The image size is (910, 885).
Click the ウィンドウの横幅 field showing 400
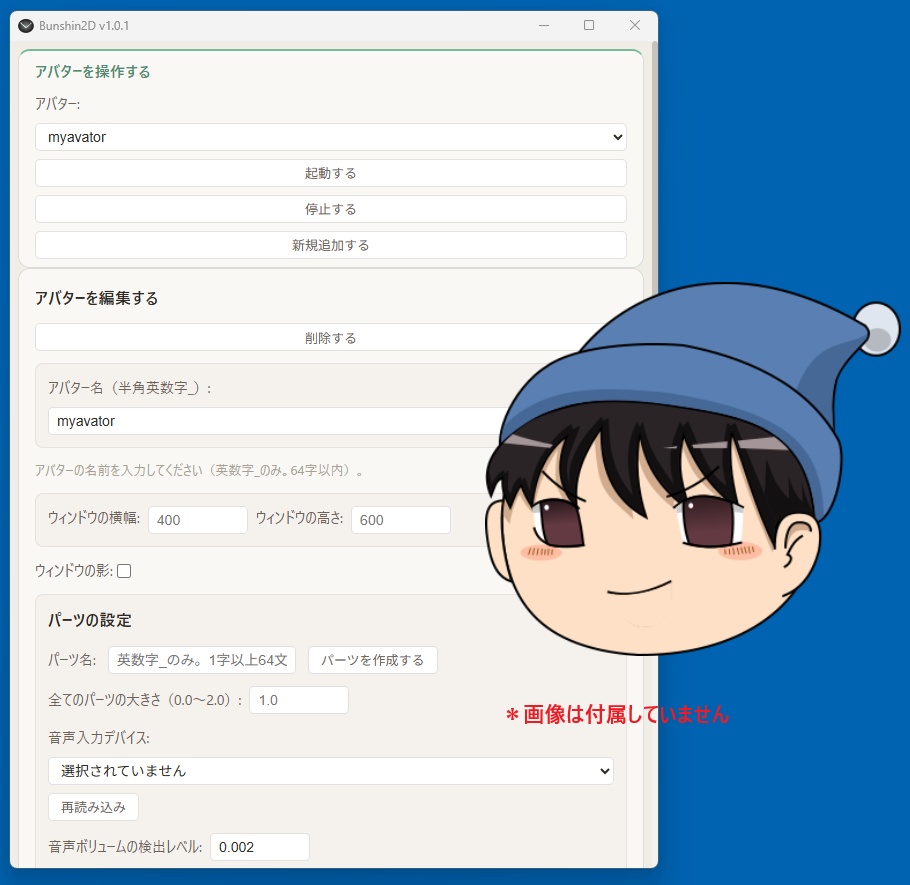(198, 520)
